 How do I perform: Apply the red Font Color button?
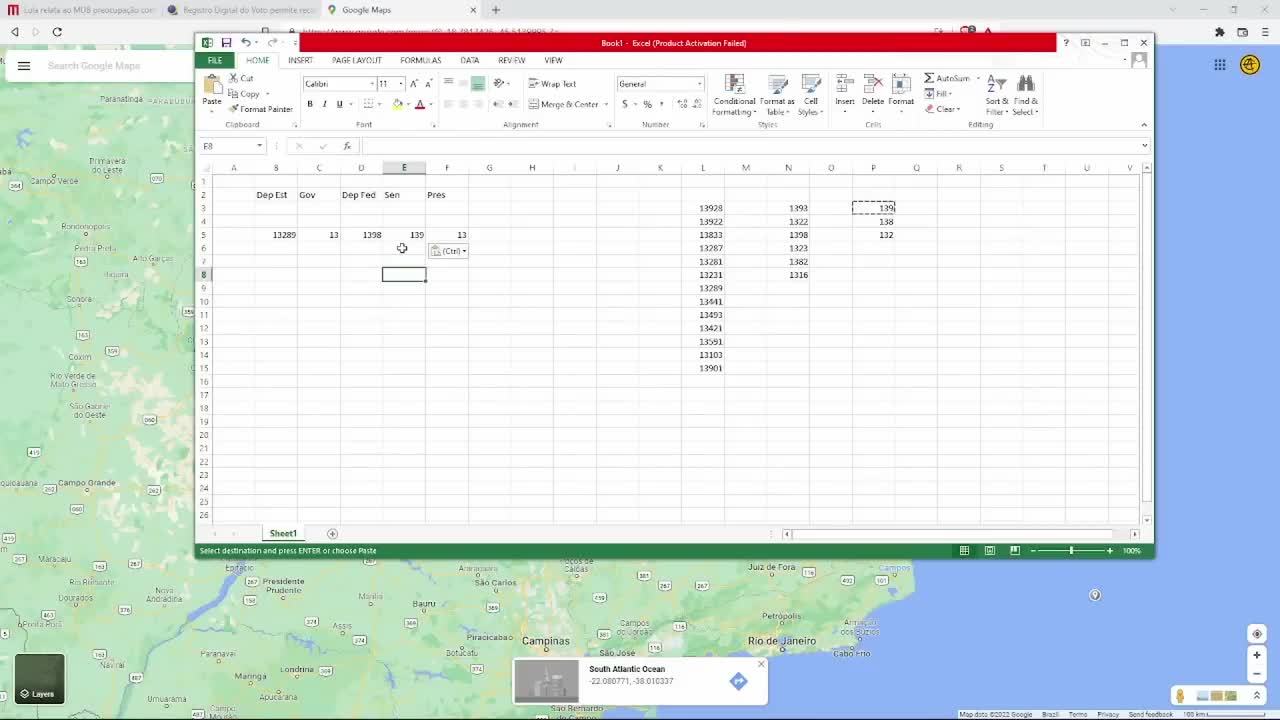(419, 104)
